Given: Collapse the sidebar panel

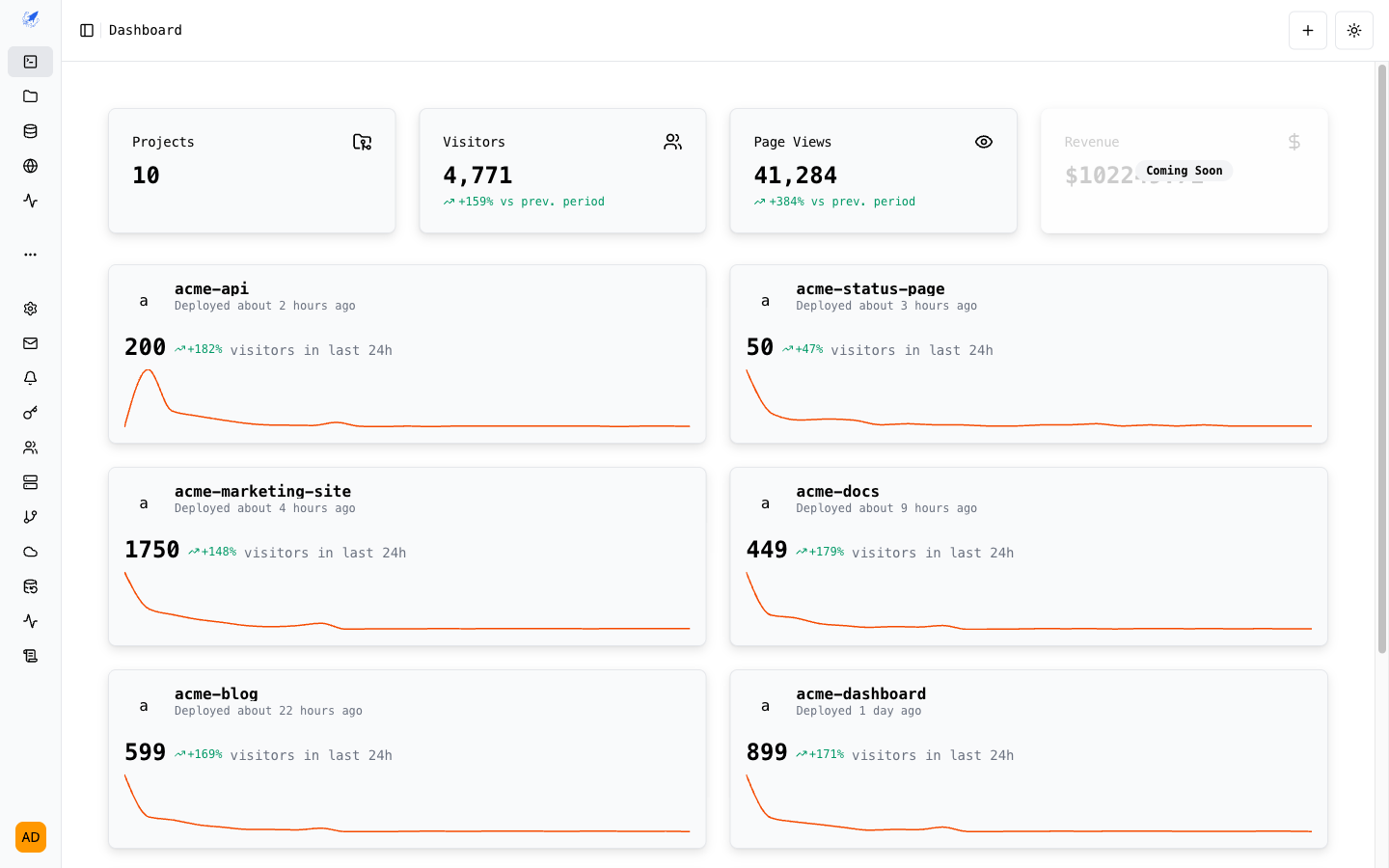Looking at the screenshot, I should (87, 30).
